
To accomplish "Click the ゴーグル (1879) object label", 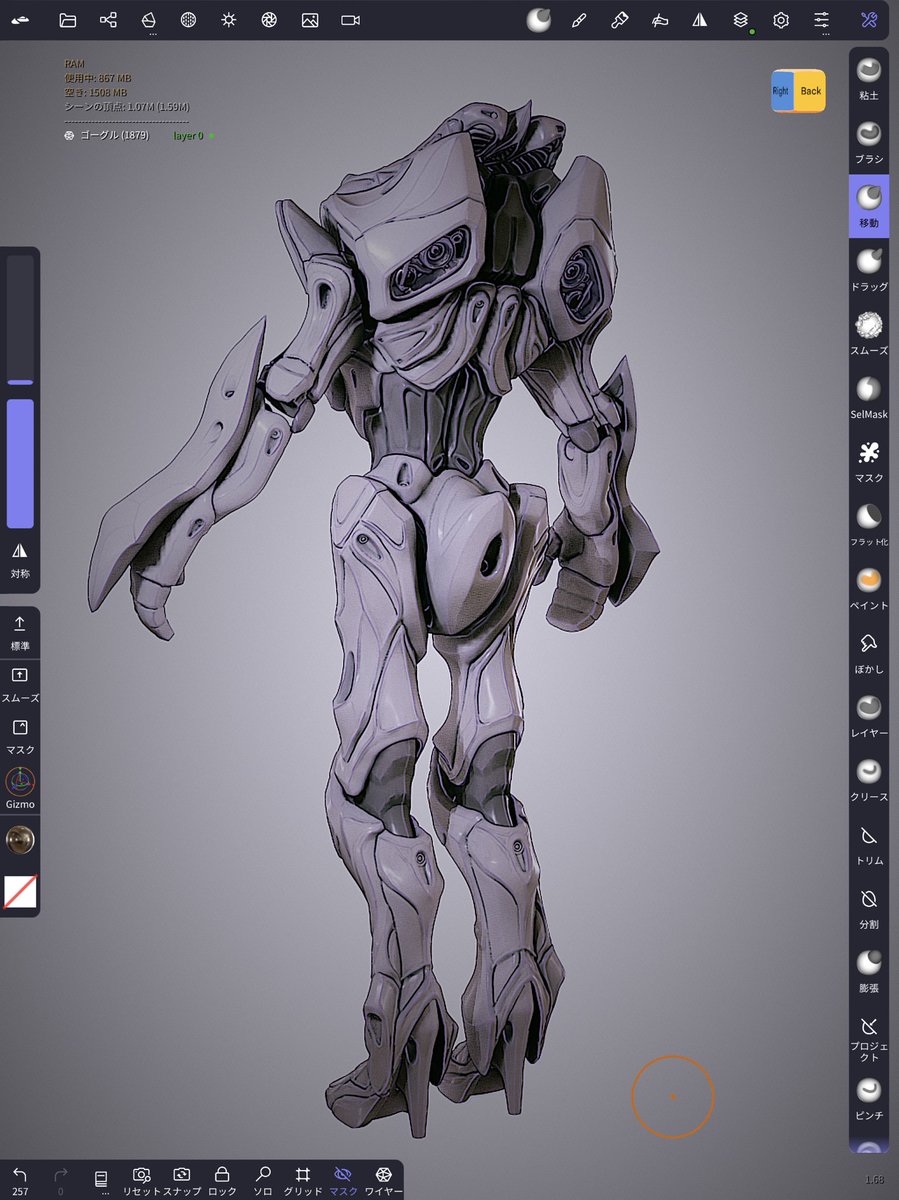I will [113, 135].
